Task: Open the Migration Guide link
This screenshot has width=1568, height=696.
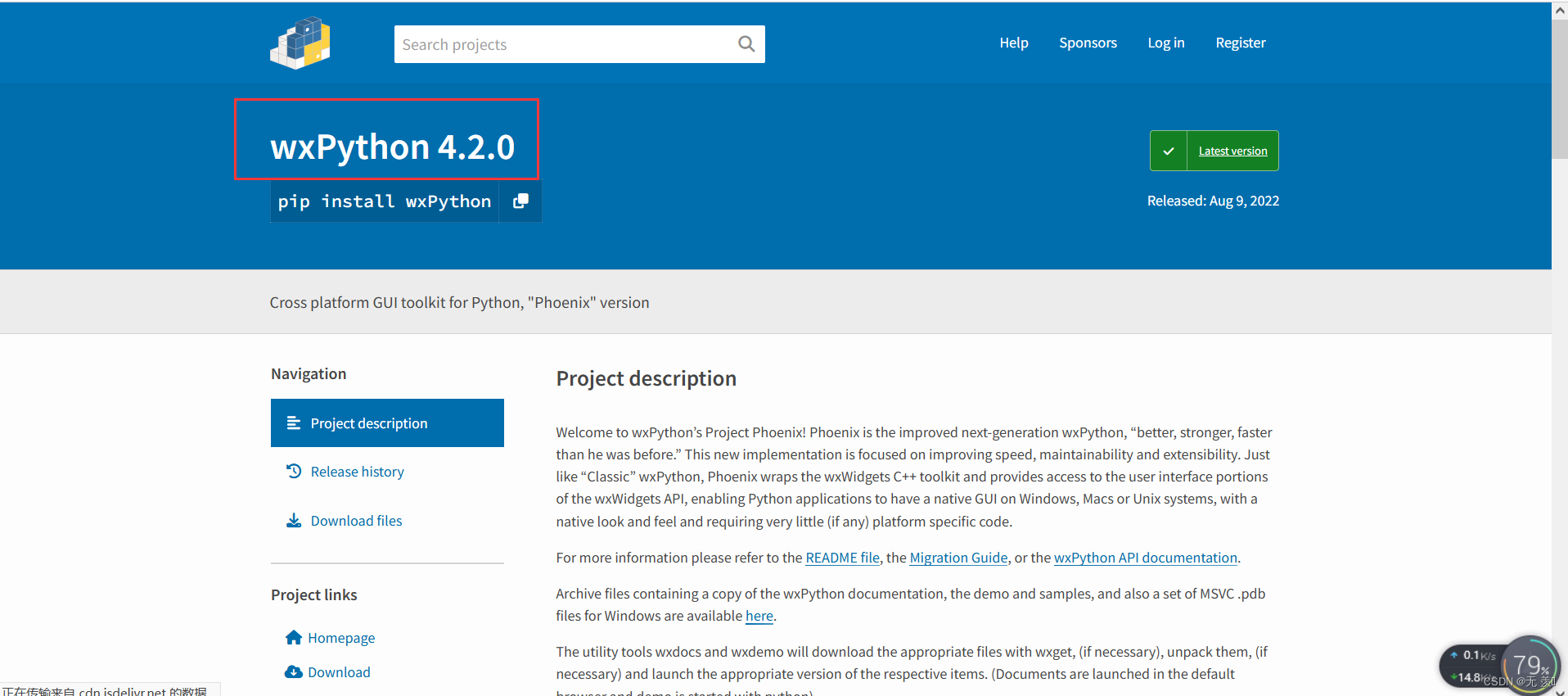Action: point(958,558)
